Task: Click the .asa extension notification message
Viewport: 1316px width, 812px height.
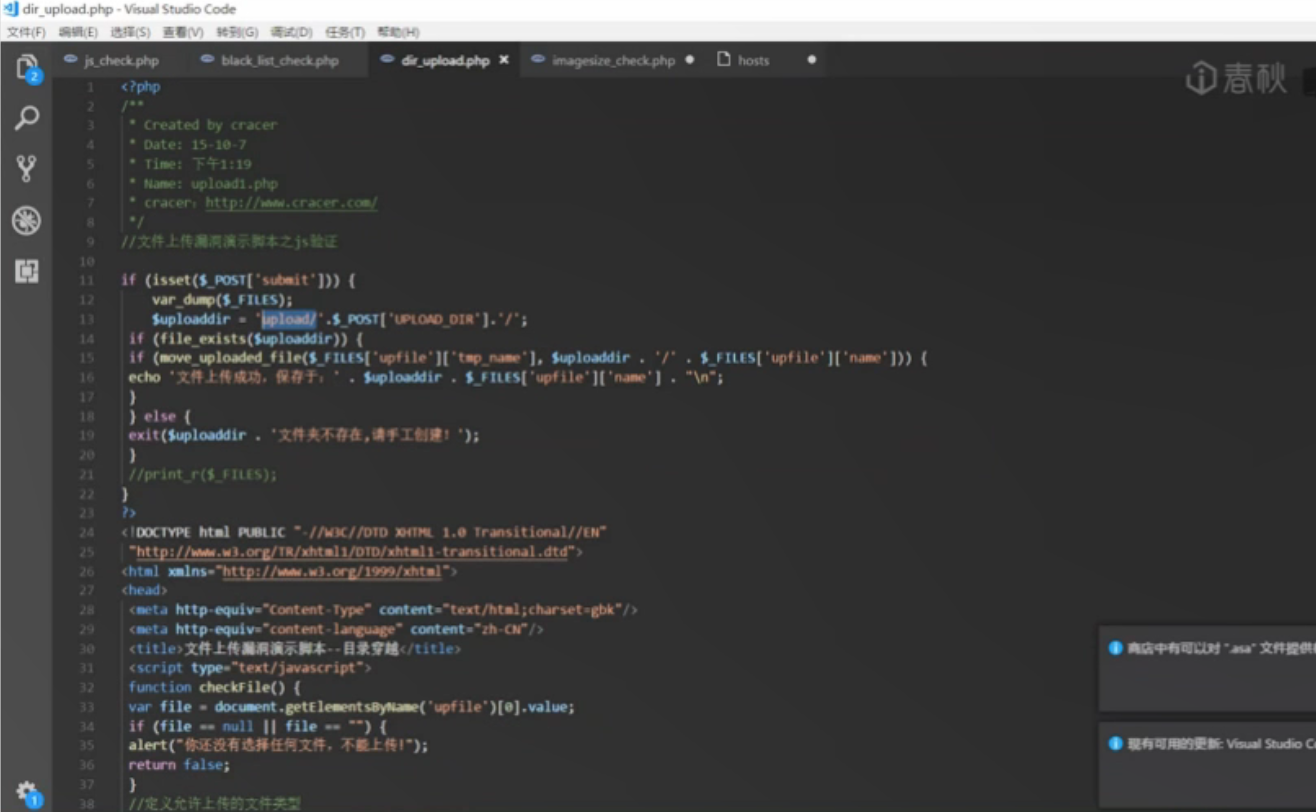Action: [1219, 649]
